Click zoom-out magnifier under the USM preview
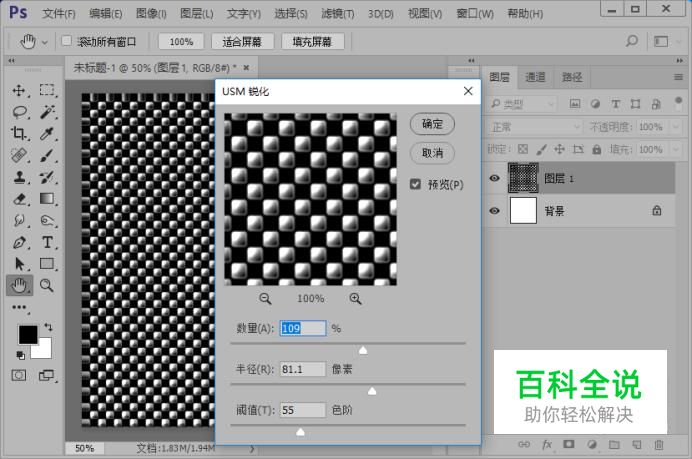 coord(265,298)
